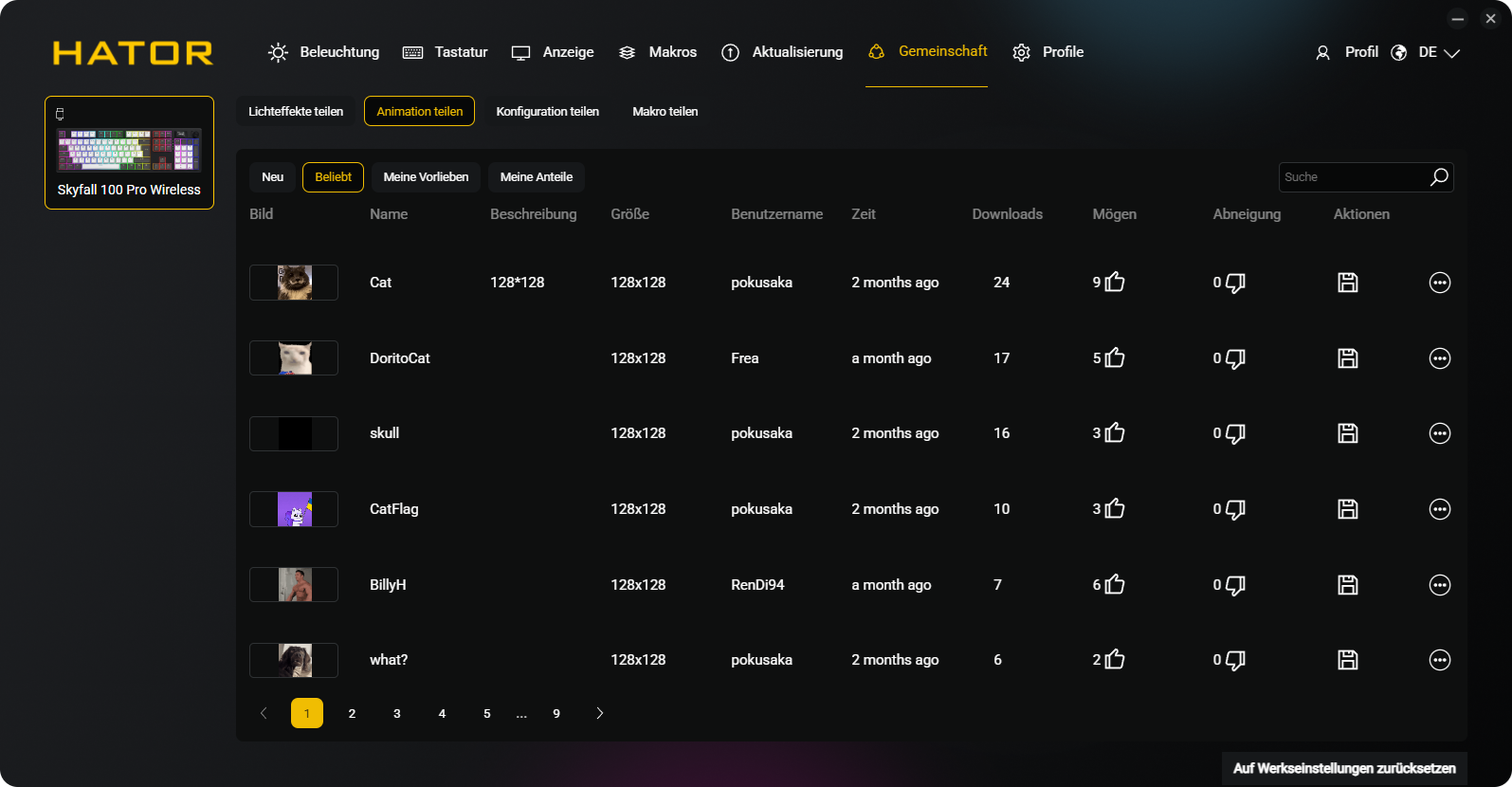Image resolution: width=1512 pixels, height=787 pixels.
Task: Open the Profil user account
Action: pyautogui.click(x=1347, y=53)
